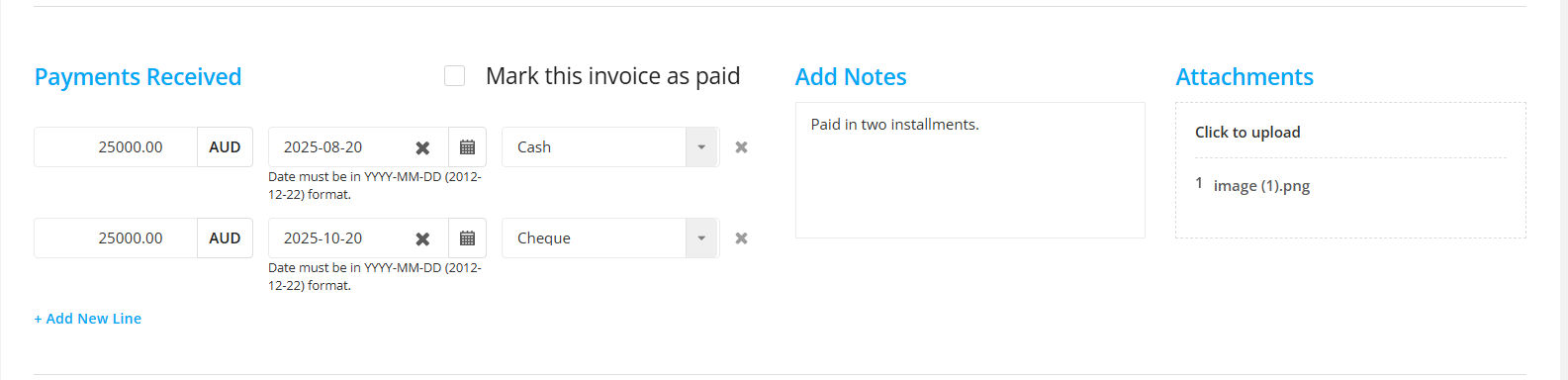Focus the 2025-10-20 date field

341,238
